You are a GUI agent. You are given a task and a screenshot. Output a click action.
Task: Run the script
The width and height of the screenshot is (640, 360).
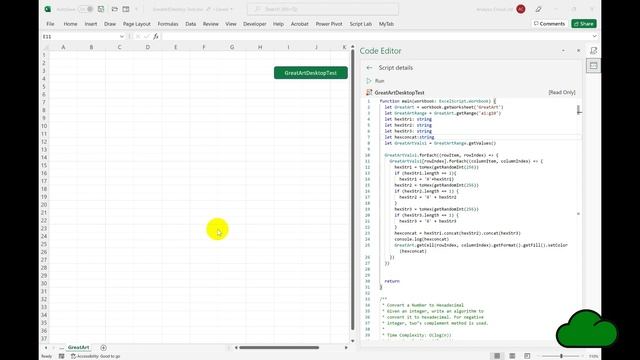376,81
